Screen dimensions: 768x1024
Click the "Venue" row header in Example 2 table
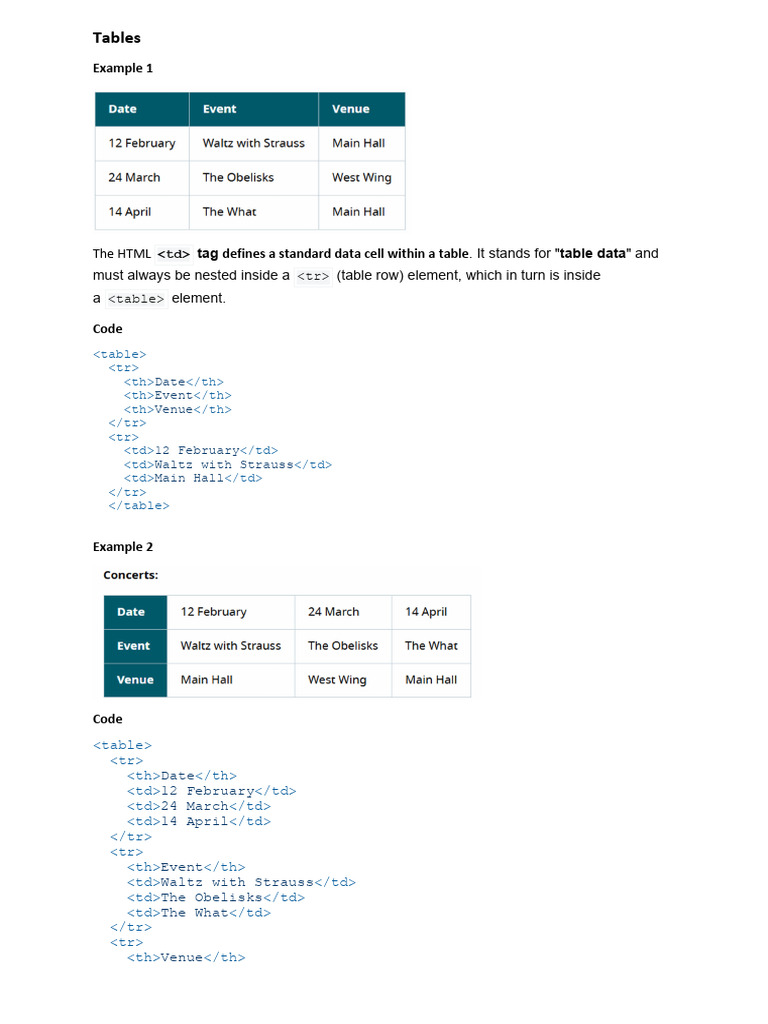point(135,680)
